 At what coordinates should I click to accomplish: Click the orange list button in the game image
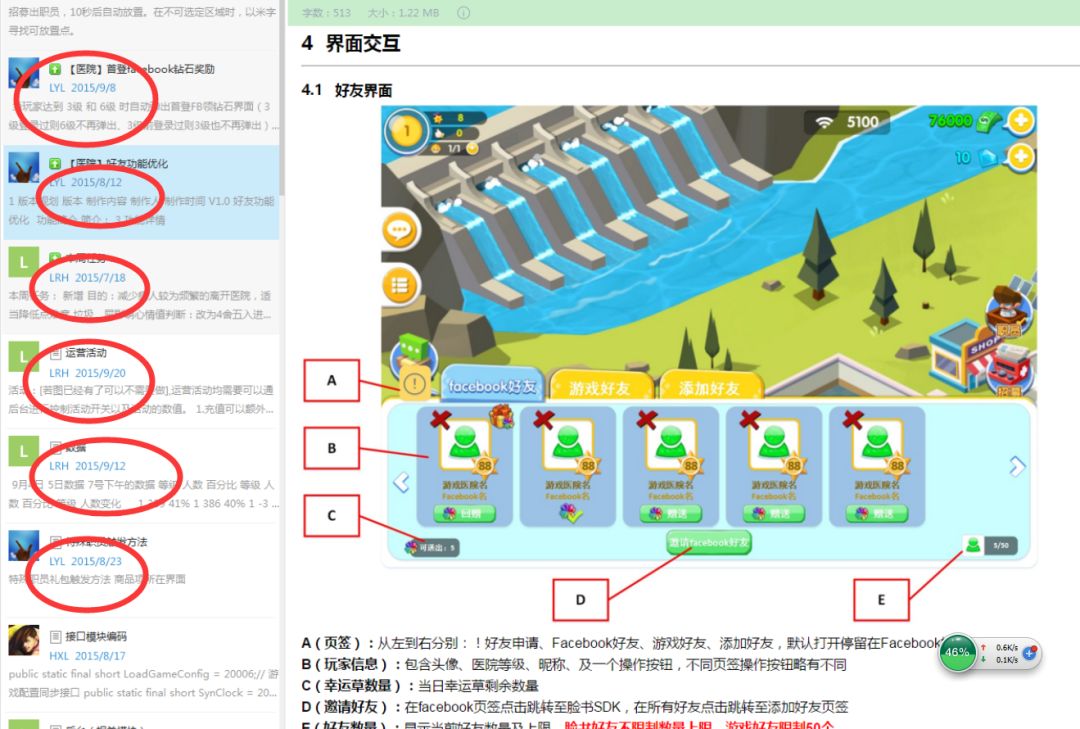tap(400, 285)
